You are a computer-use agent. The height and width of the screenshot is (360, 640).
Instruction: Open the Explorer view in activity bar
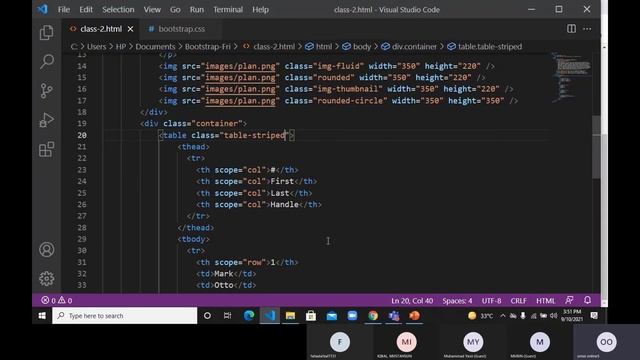[47, 33]
